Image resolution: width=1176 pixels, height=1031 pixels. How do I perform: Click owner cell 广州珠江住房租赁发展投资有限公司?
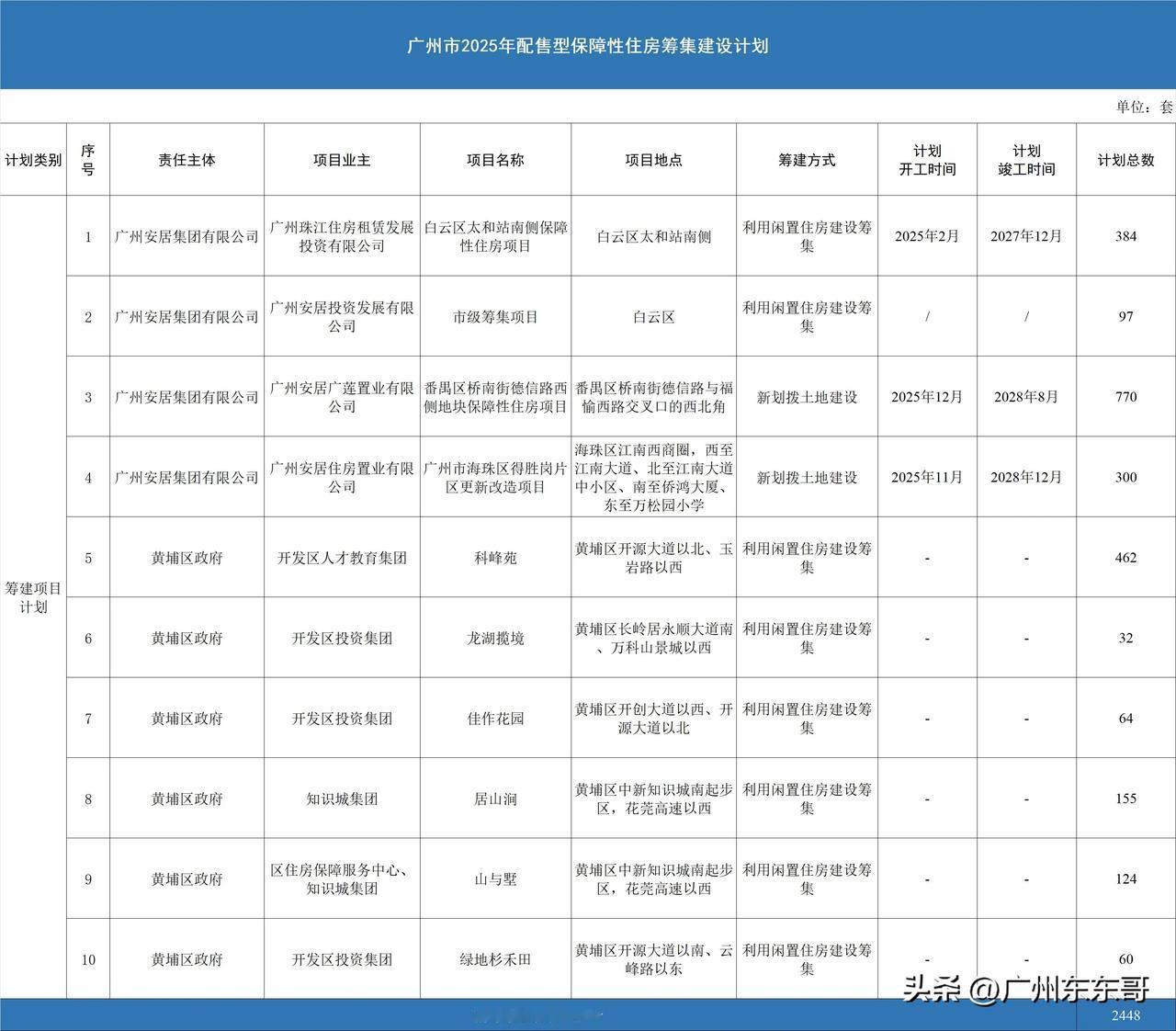[342, 236]
